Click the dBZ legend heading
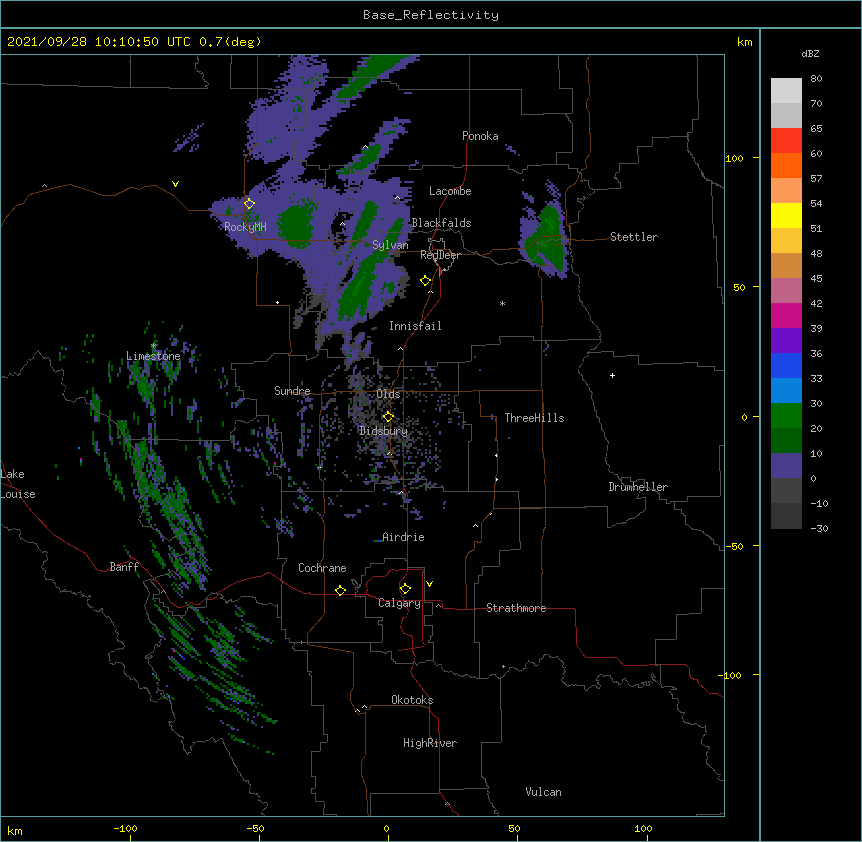The image size is (862, 842). pyautogui.click(x=810, y=54)
